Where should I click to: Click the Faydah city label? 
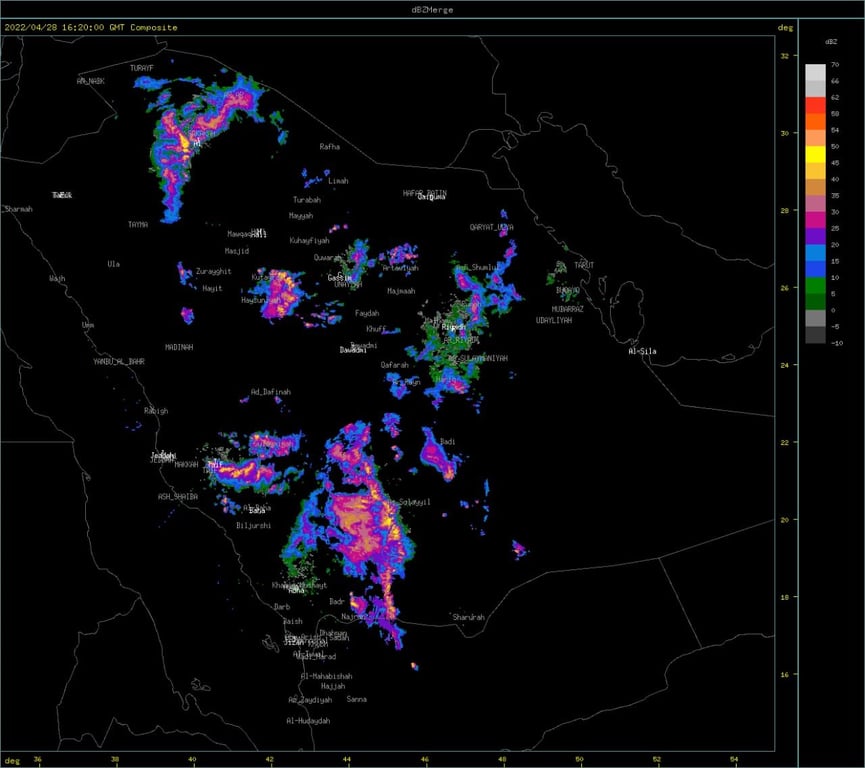pos(367,313)
